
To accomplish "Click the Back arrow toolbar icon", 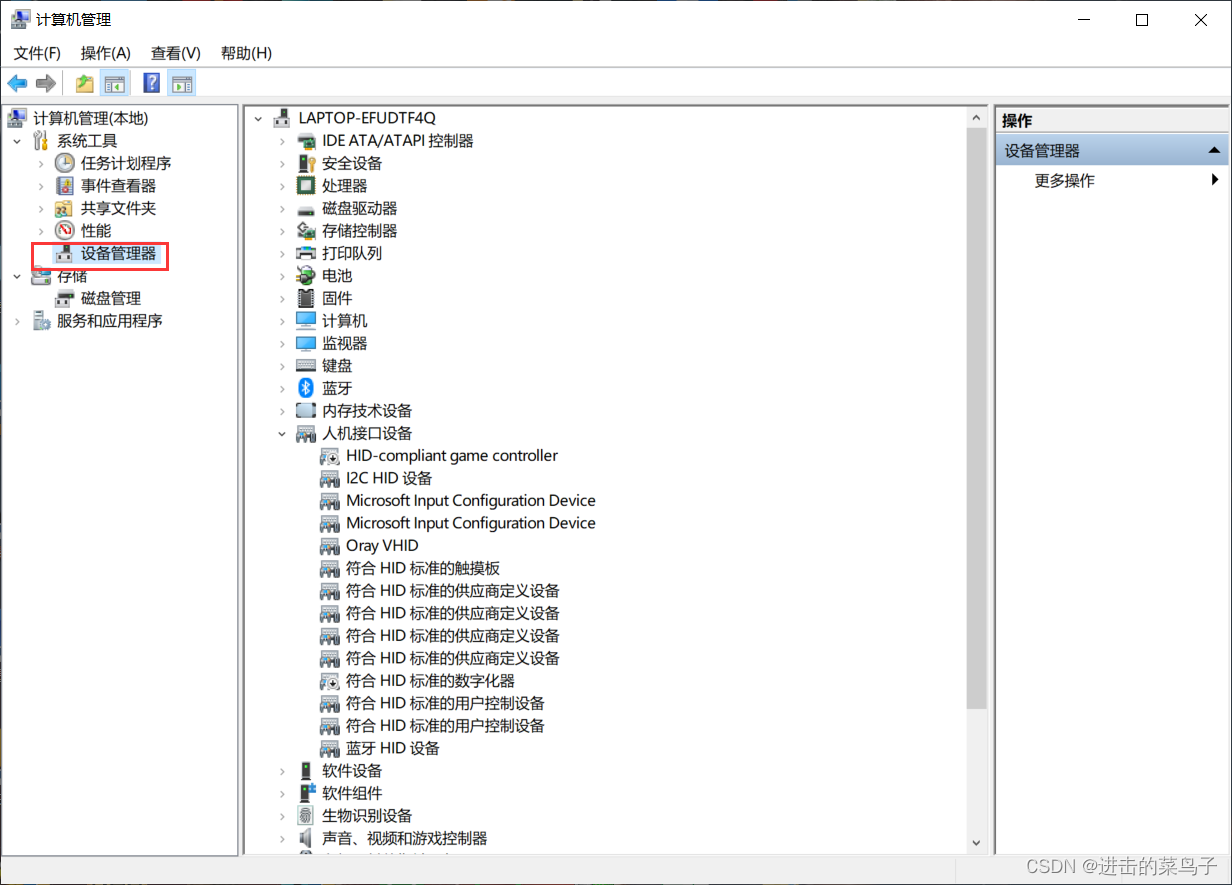I will tap(17, 83).
